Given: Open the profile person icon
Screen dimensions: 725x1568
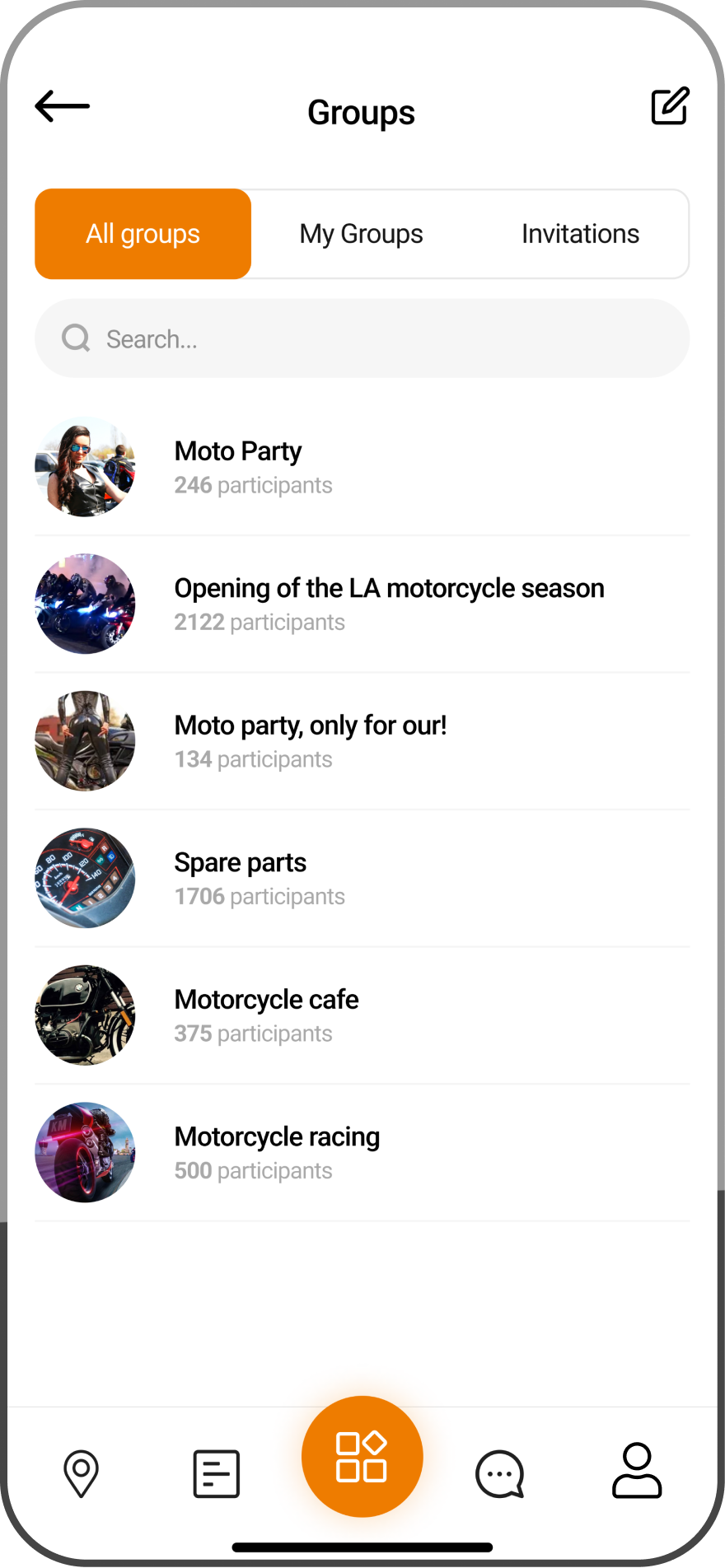Looking at the screenshot, I should 637,1470.
